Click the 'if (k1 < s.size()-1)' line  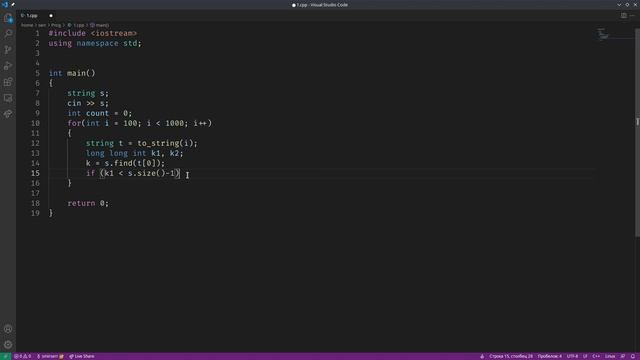click(x=133, y=173)
